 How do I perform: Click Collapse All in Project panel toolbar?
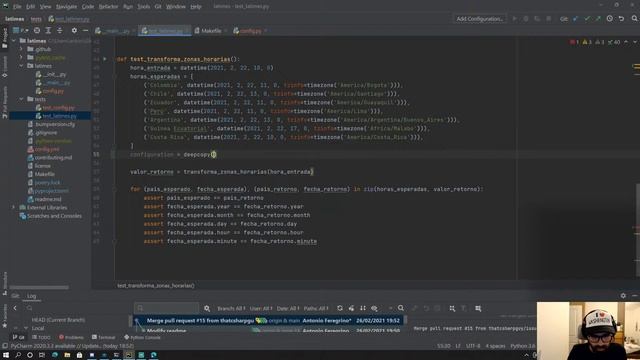point(60,31)
